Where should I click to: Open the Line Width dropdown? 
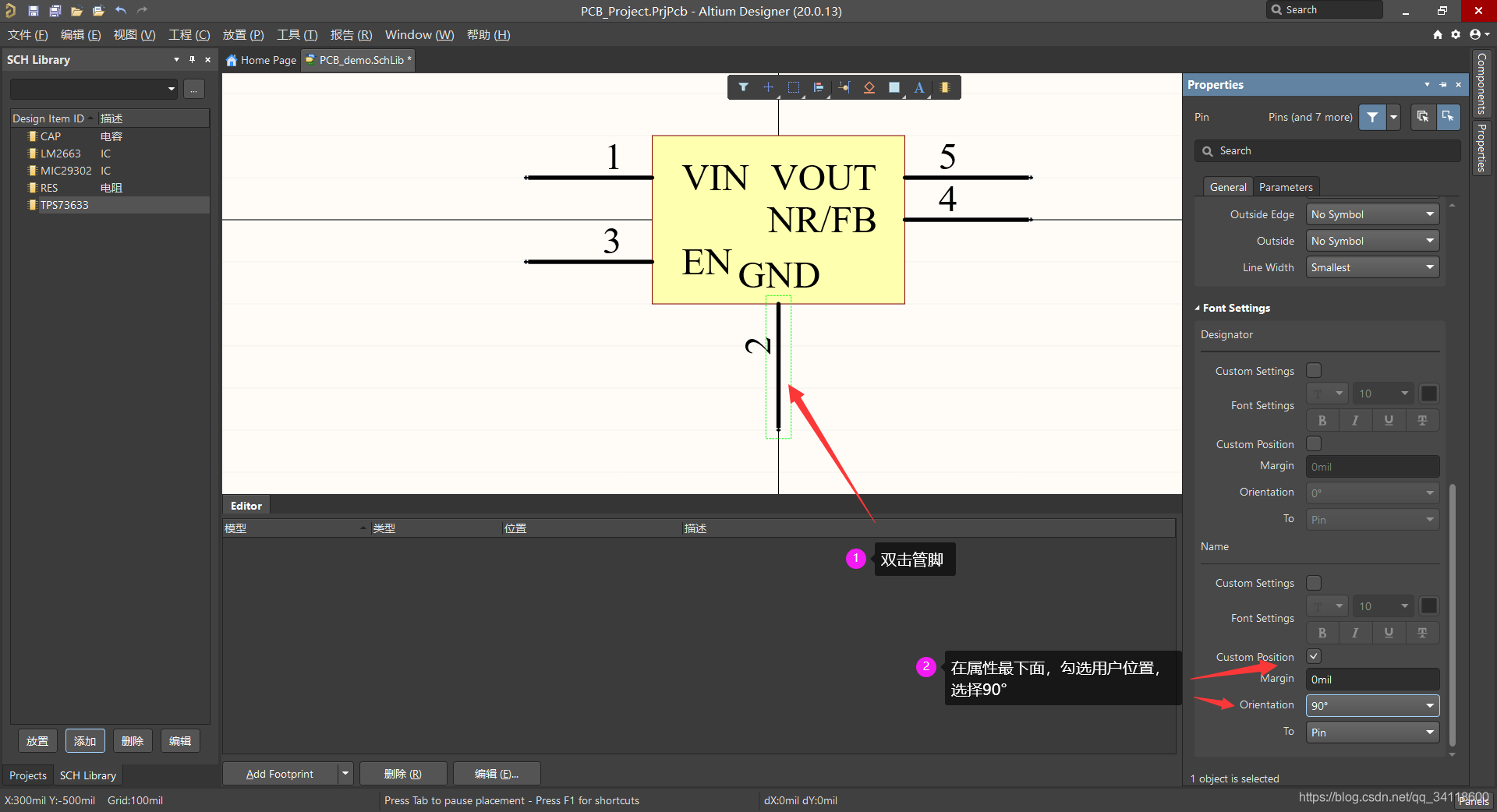[1372, 267]
